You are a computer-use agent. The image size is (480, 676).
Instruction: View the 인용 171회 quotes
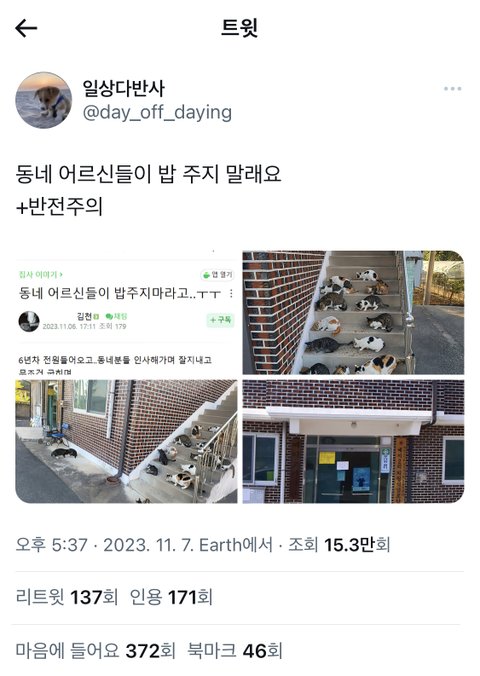171,598
